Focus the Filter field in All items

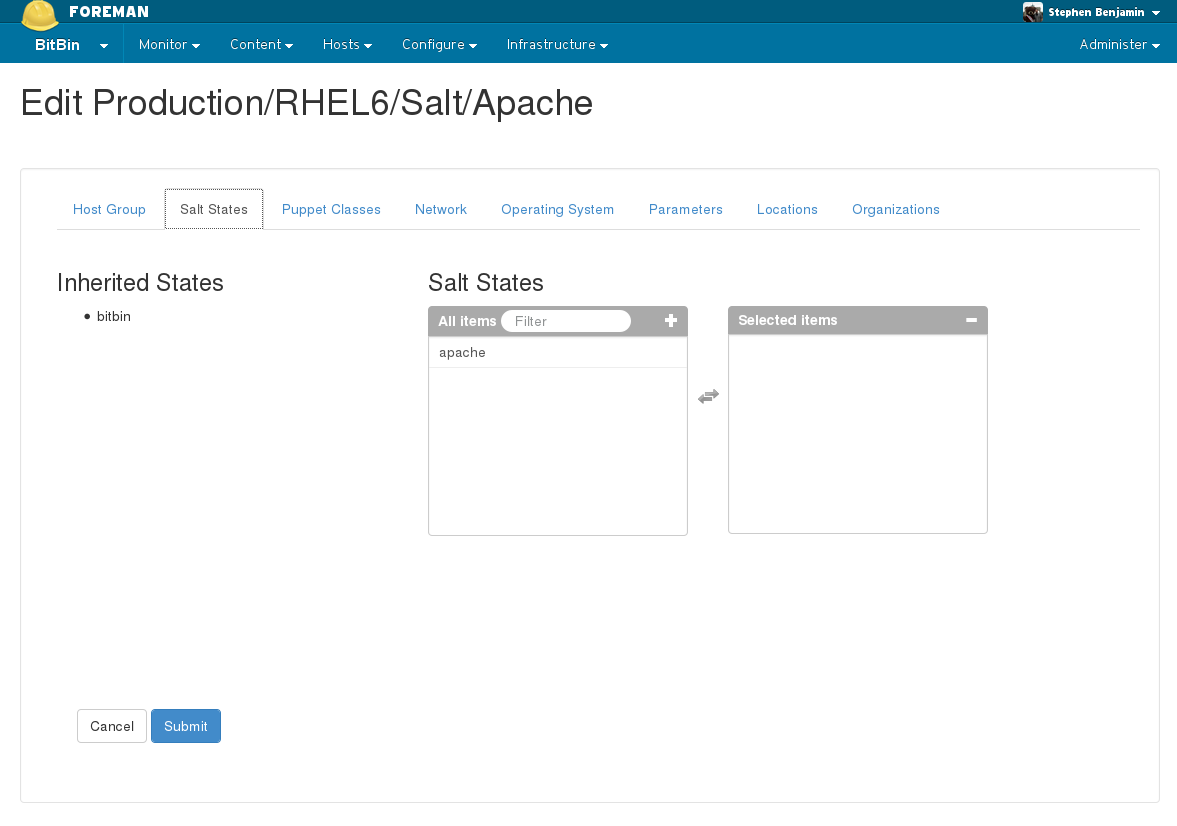point(566,321)
